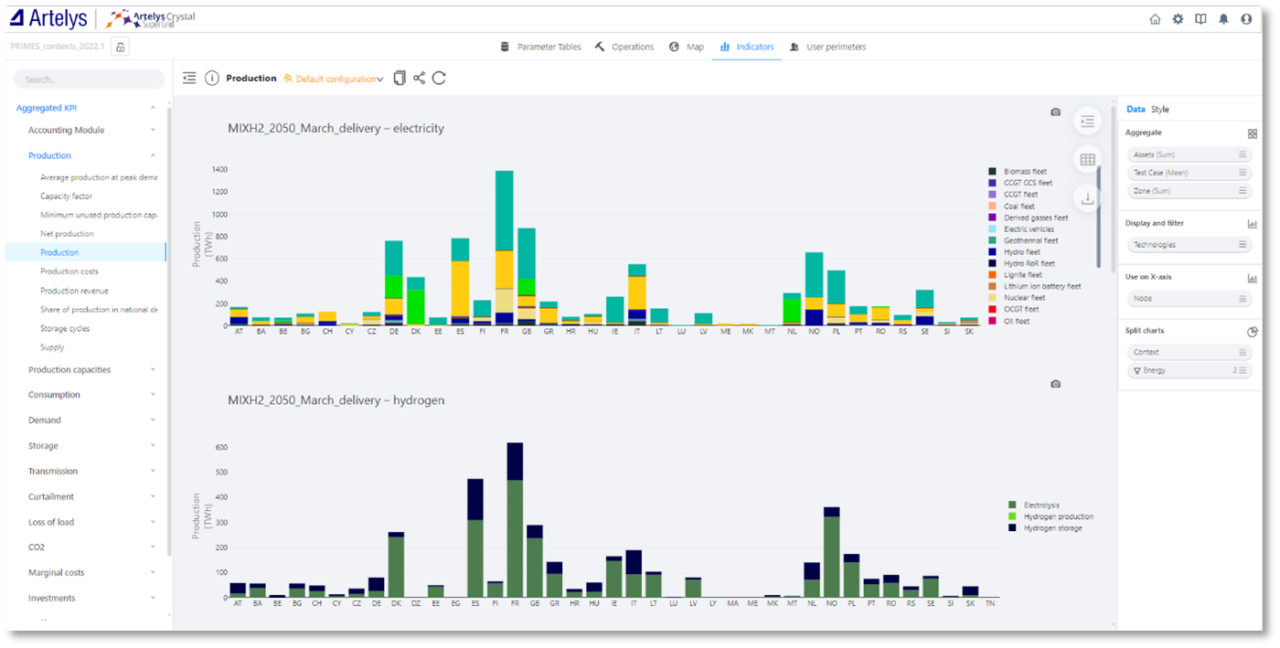This screenshot has height=648, width=1280.
Task: Collapse the indicator list with the indent icon
Action: 189,78
